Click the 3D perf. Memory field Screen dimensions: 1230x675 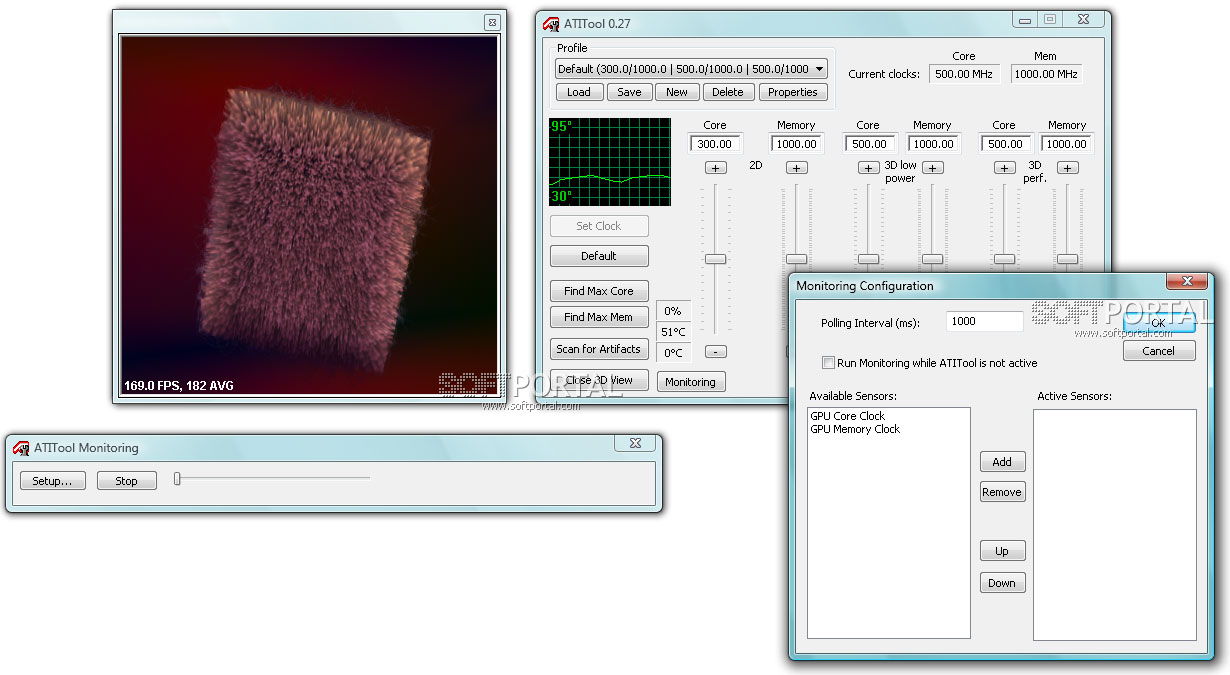pyautogui.click(x=1067, y=144)
